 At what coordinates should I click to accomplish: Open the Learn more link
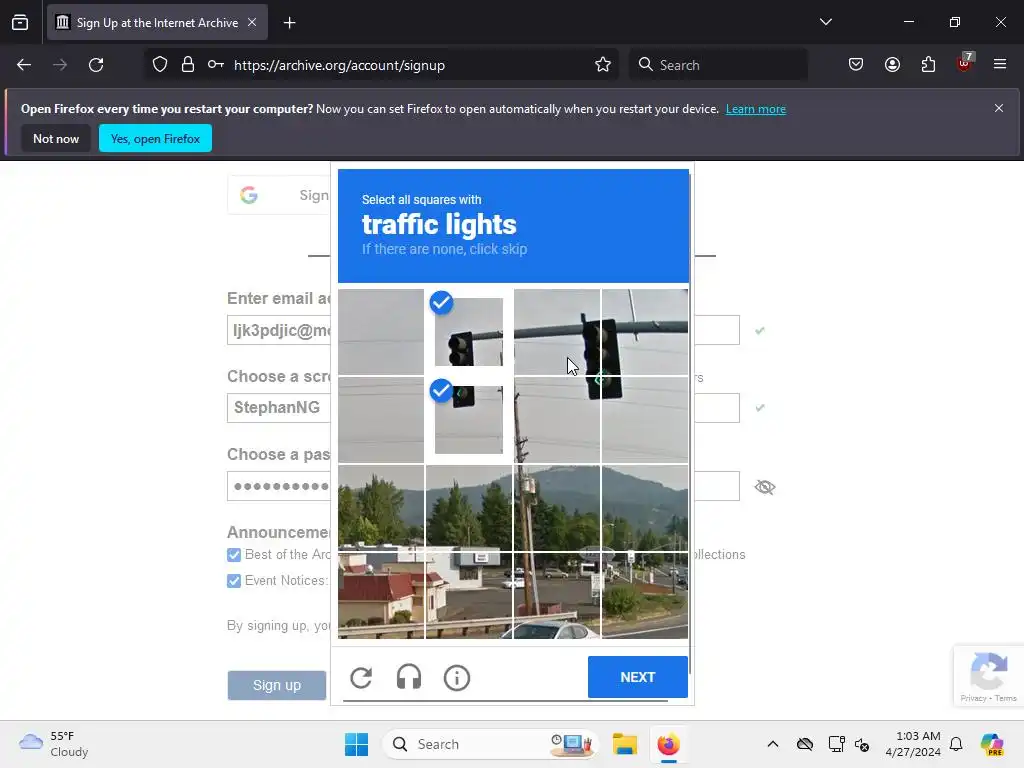756,109
